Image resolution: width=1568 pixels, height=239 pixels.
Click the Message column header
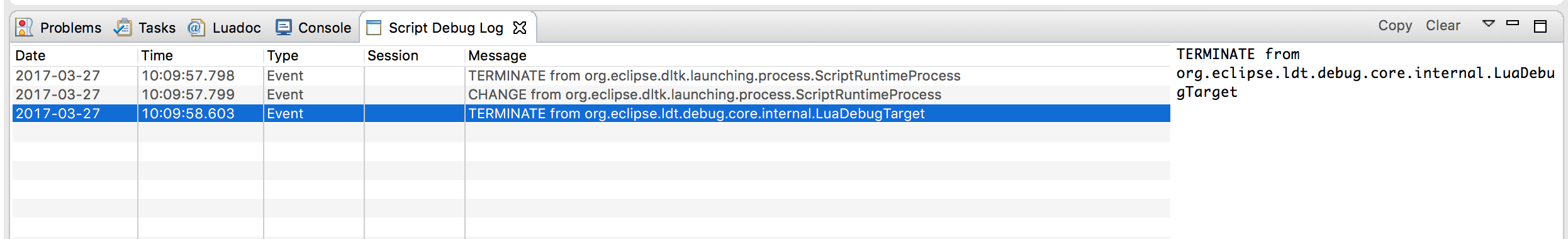pyautogui.click(x=817, y=55)
